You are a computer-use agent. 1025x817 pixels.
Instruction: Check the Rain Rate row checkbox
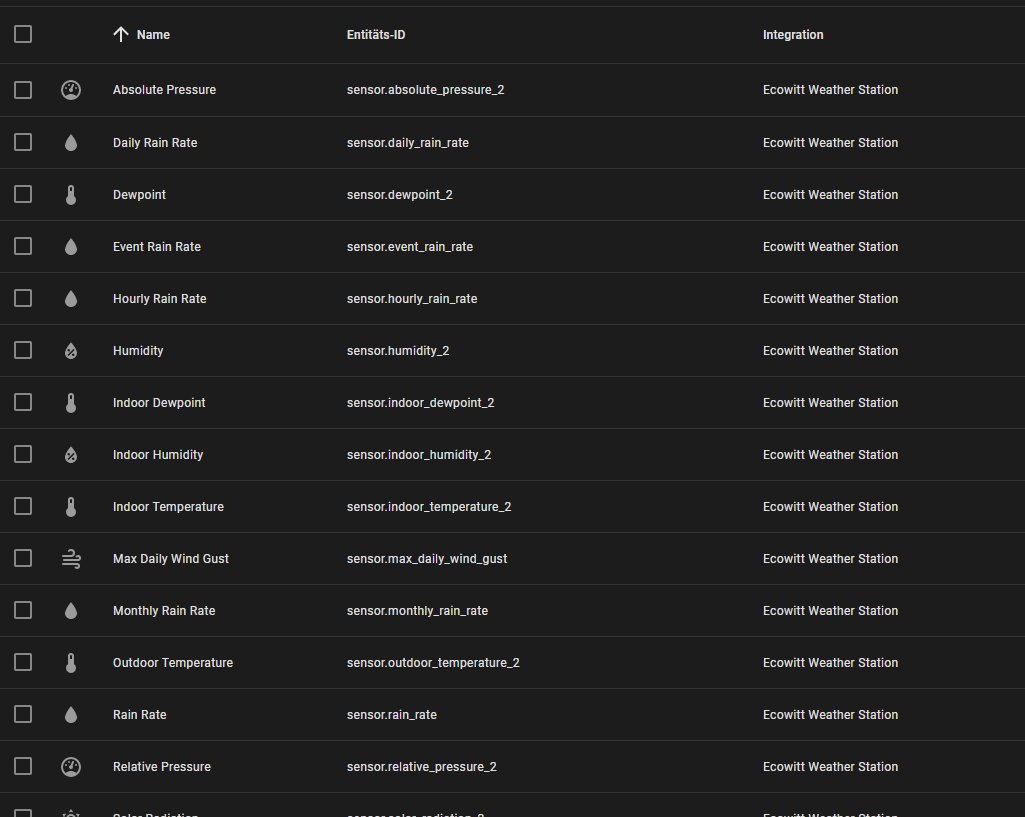[22, 714]
